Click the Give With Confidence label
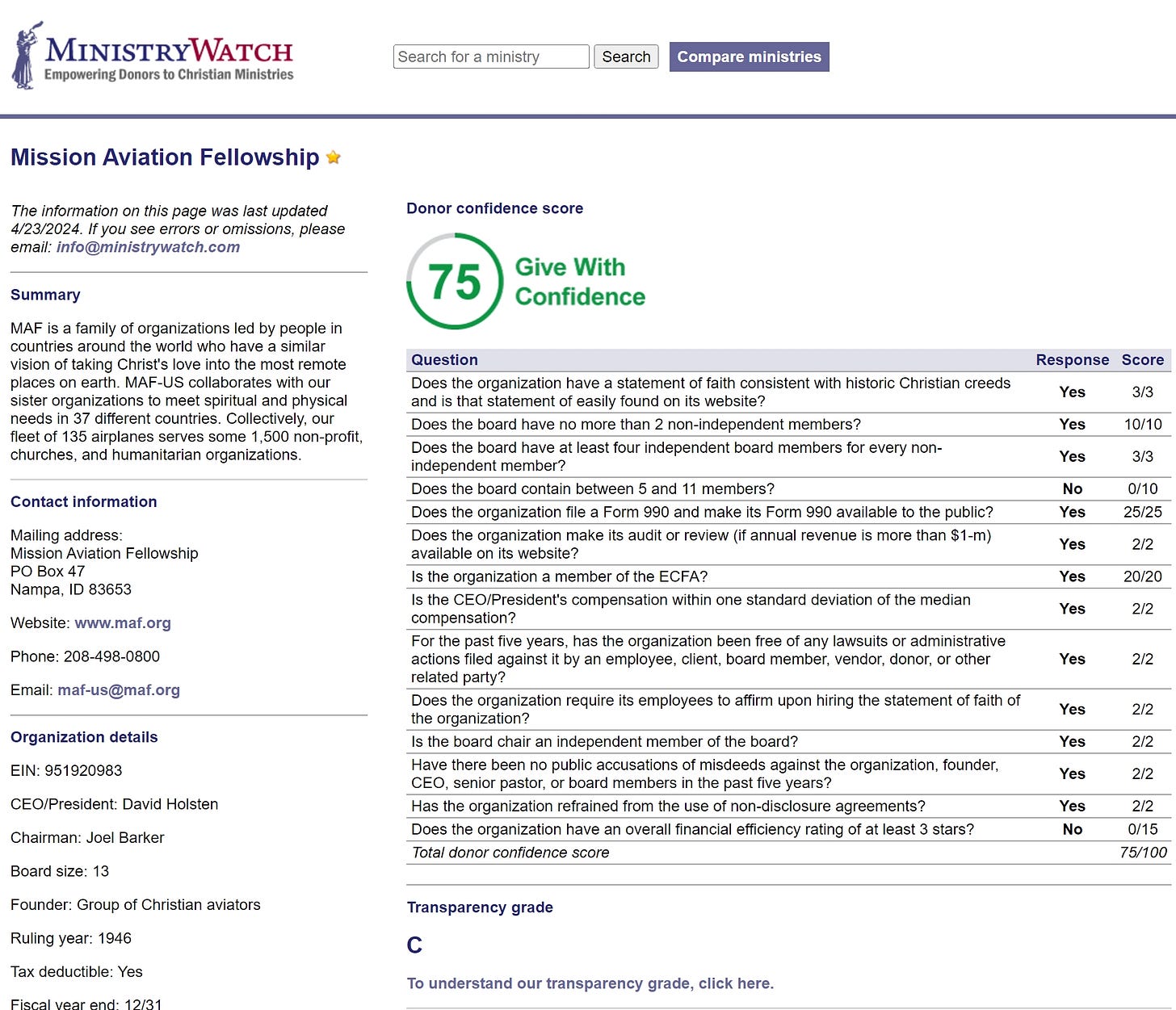Screen dimensions: 1176x1010 click(580, 282)
